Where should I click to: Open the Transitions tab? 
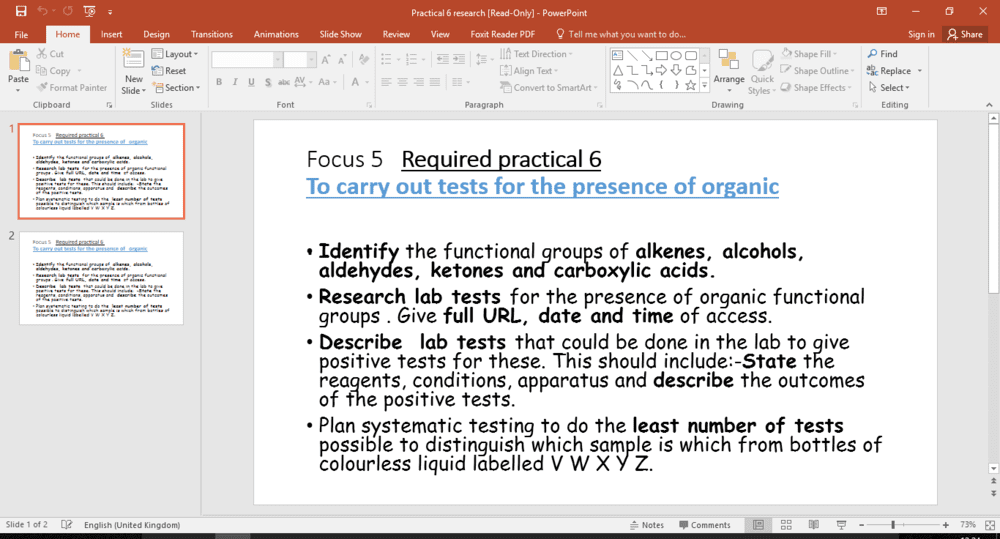211,34
